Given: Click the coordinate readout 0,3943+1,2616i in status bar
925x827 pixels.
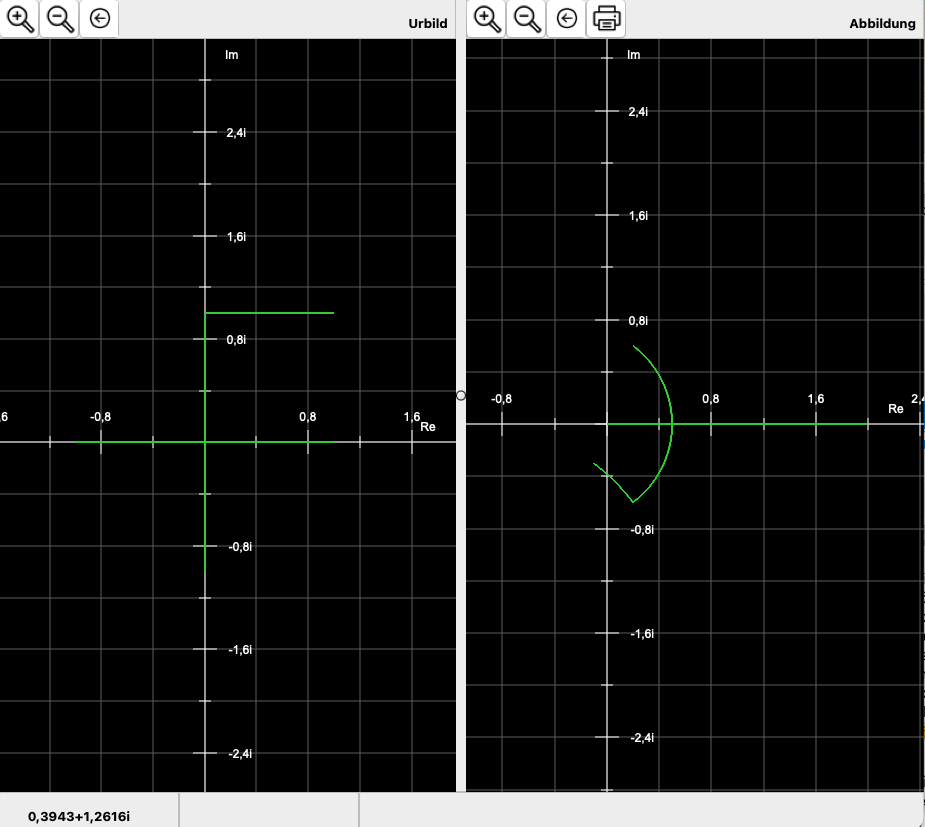Looking at the screenshot, I should coord(79,816).
